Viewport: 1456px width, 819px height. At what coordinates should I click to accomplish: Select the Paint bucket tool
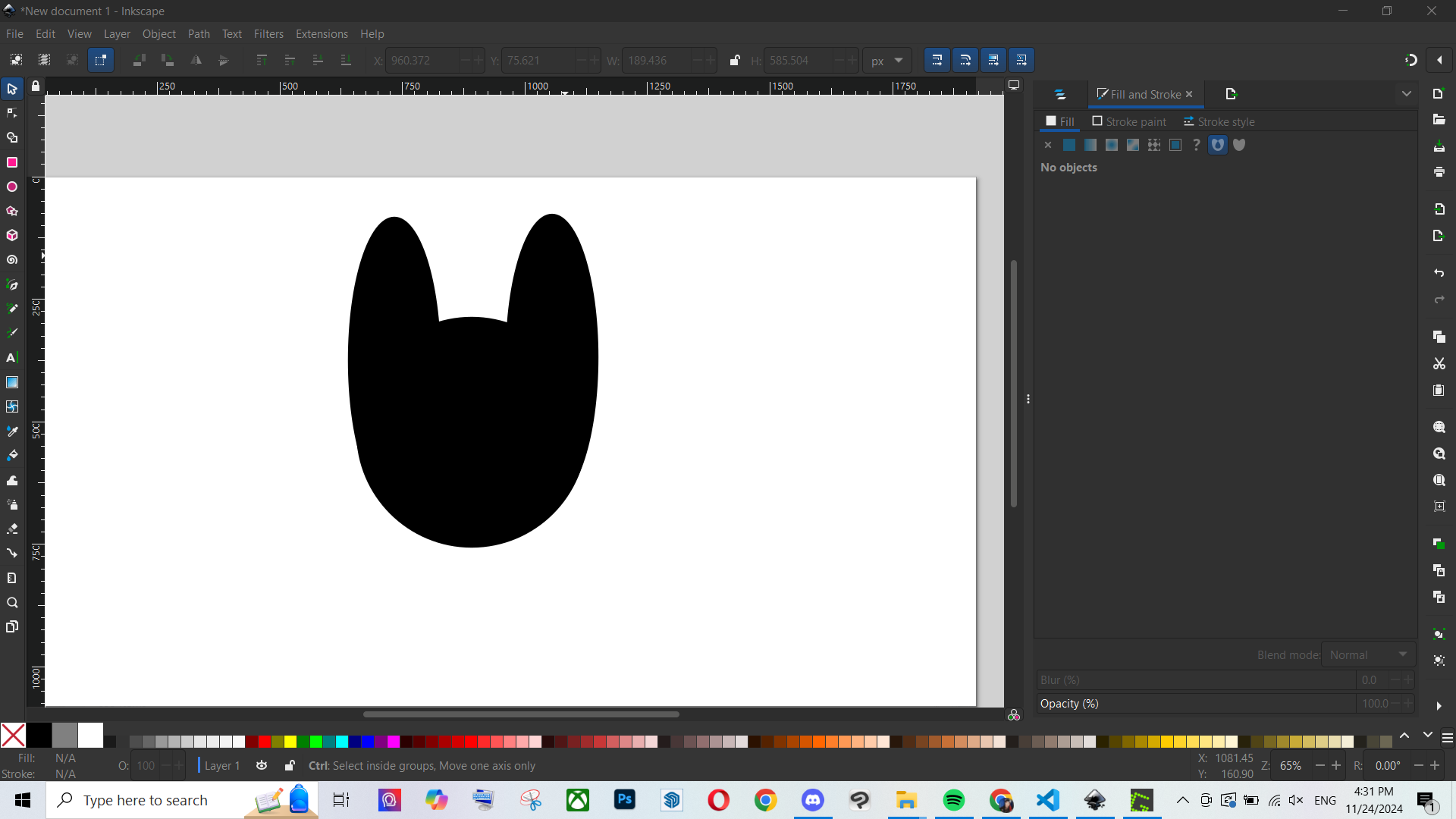coord(12,455)
